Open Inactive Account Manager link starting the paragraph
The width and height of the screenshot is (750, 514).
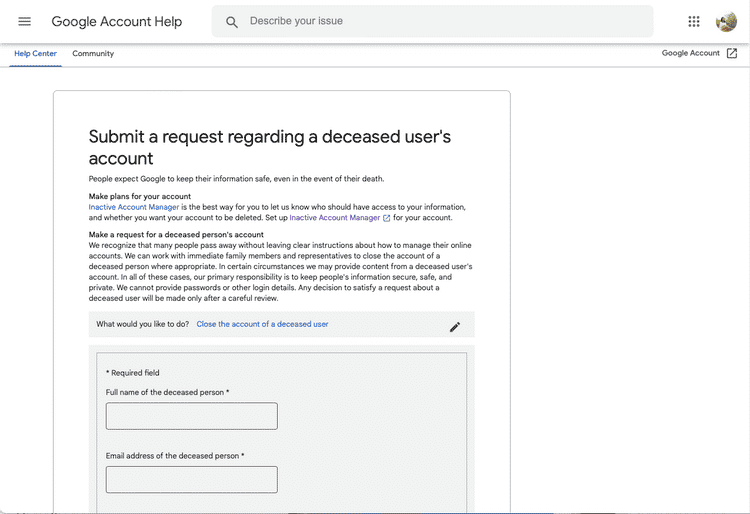point(134,207)
